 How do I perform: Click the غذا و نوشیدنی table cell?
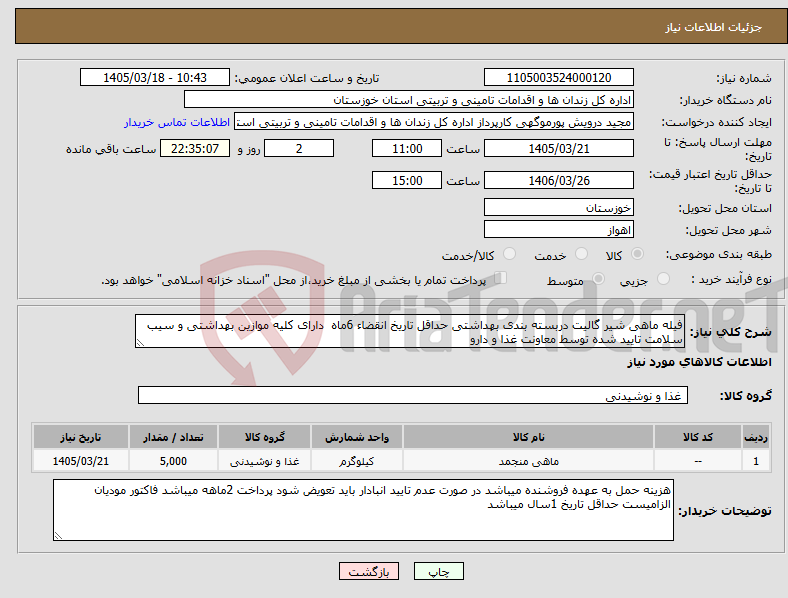tap(264, 461)
